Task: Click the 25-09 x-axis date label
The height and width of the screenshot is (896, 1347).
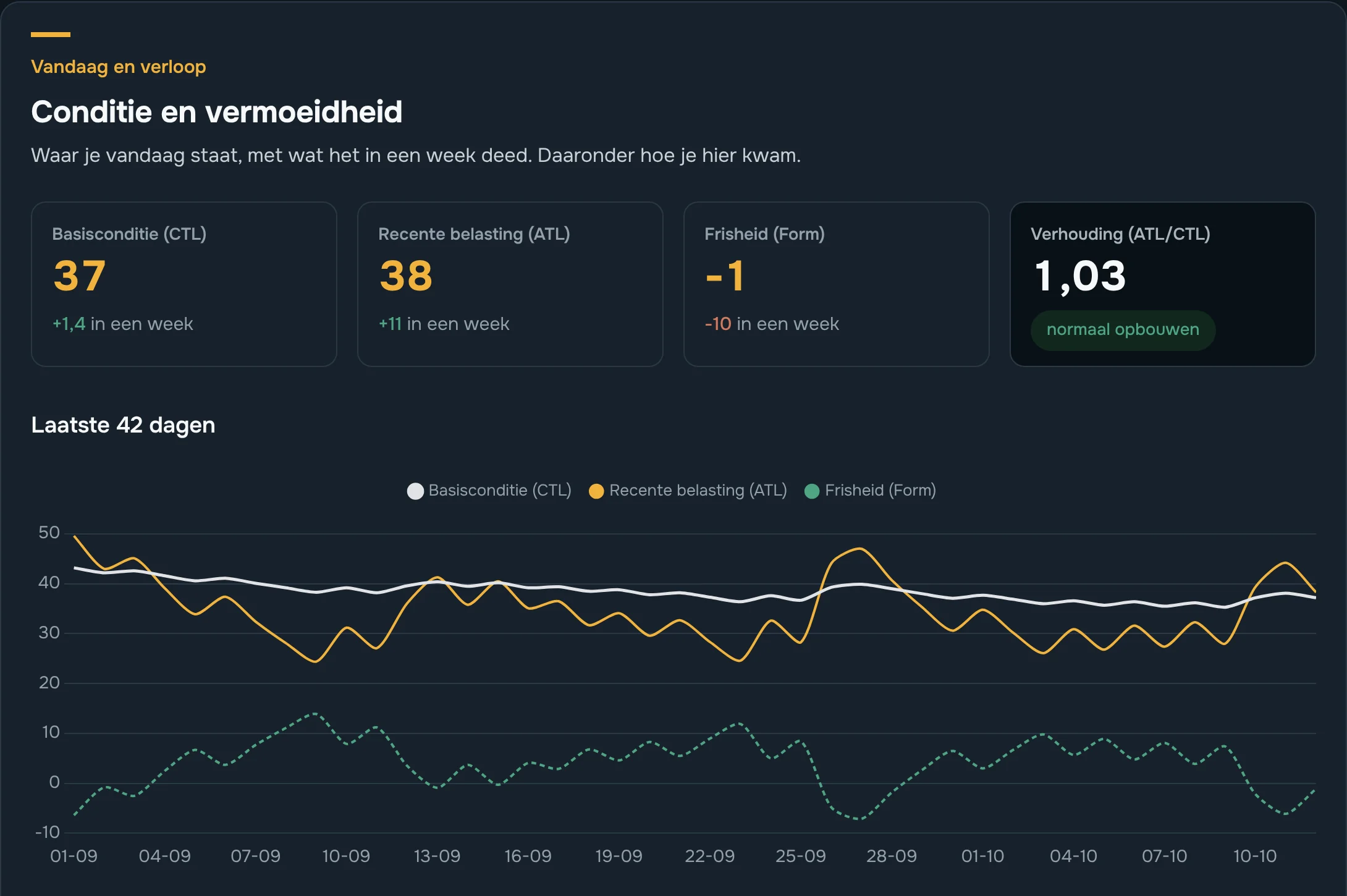Action: pyautogui.click(x=800, y=856)
